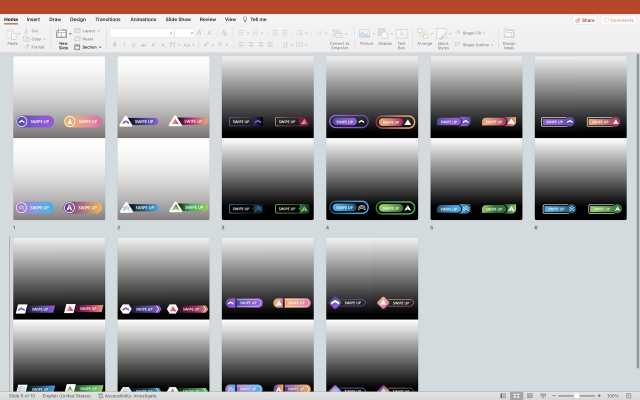
Task: Open the Layout dropdown
Action: (88, 31)
